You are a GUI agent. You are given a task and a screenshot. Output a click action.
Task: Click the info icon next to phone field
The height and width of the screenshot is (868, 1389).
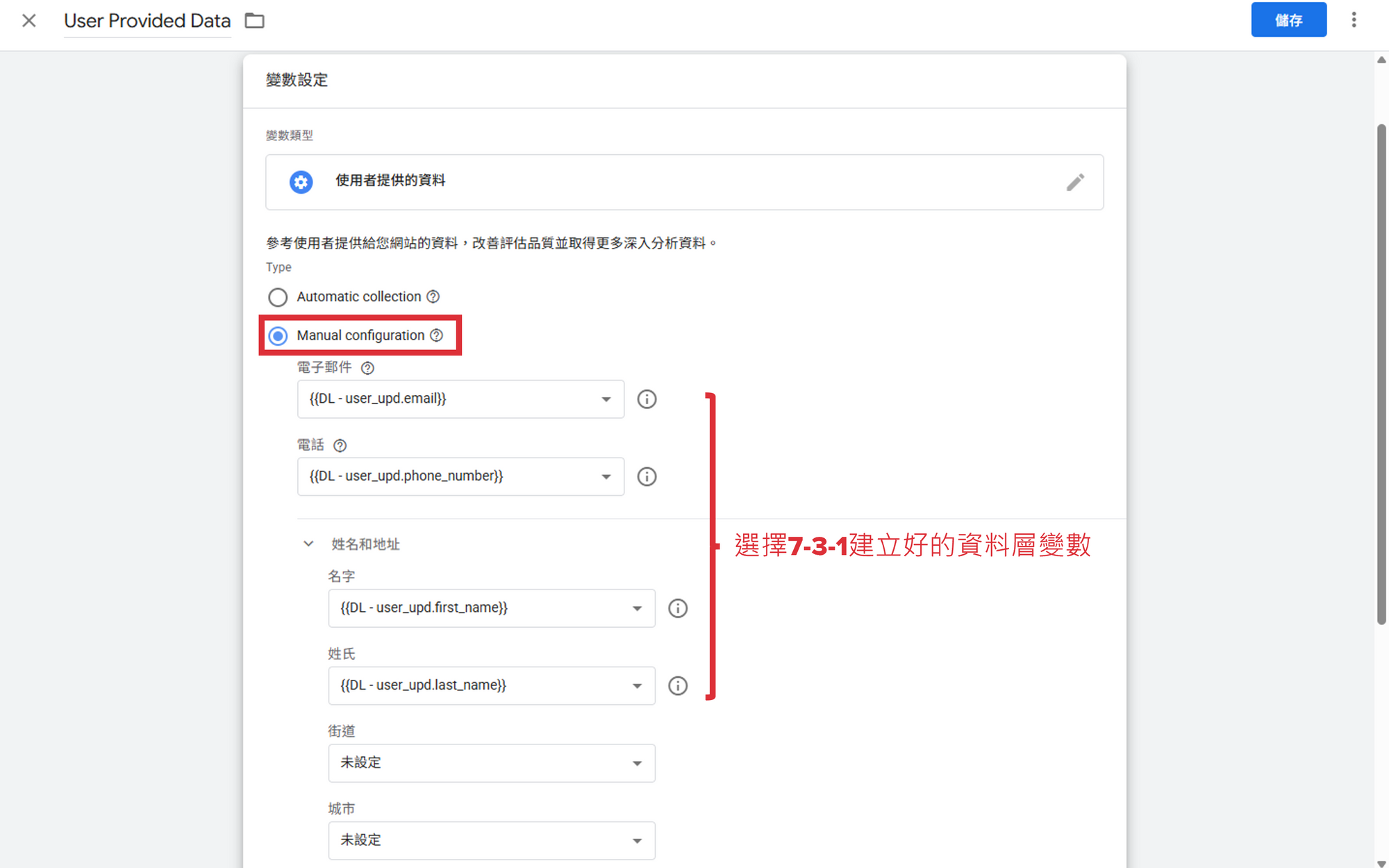point(647,476)
